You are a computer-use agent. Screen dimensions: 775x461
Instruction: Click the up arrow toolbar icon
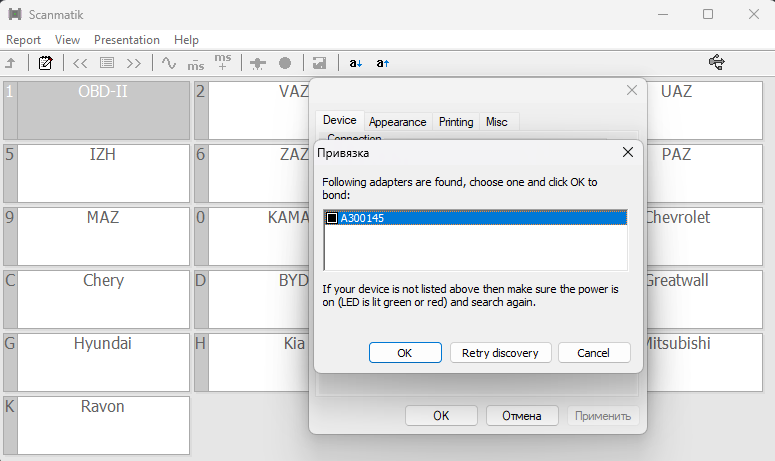[10, 63]
